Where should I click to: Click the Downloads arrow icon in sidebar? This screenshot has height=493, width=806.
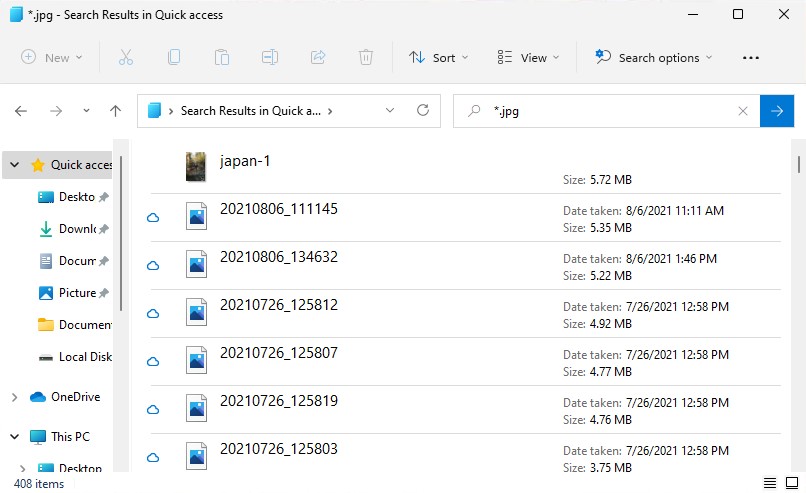pyautogui.click(x=46, y=229)
